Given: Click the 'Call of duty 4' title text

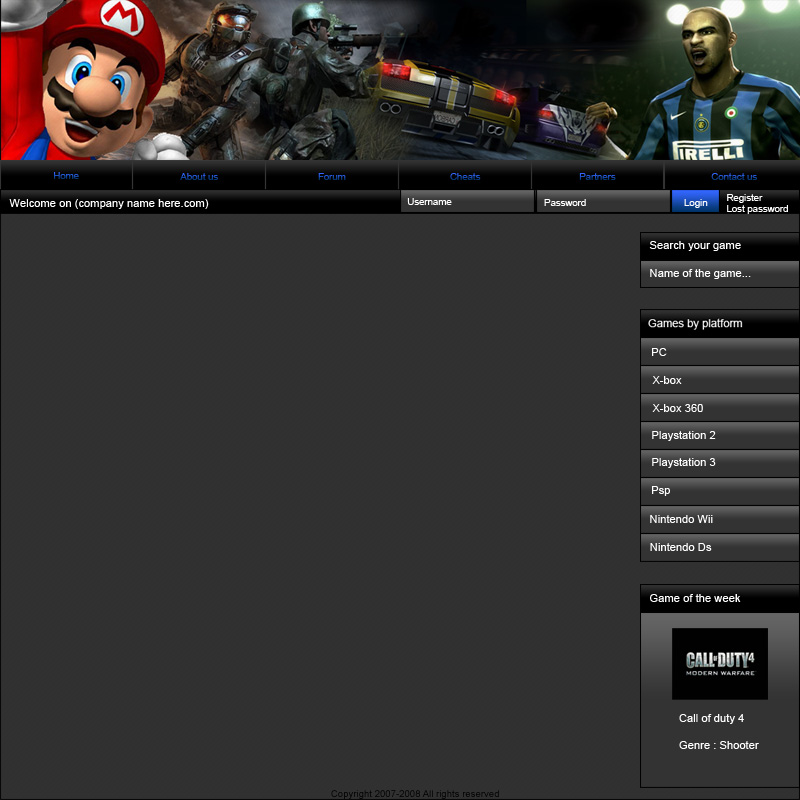Looking at the screenshot, I should click(711, 718).
